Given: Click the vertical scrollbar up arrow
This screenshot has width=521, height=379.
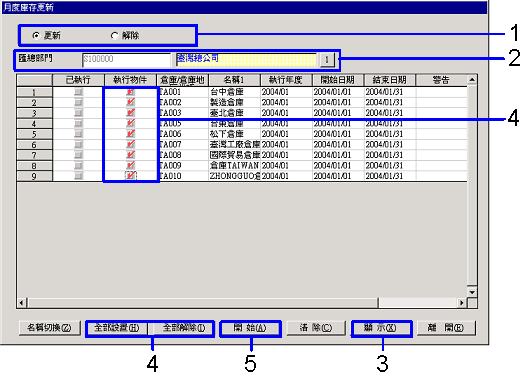Looking at the screenshot, I should coord(472,80).
